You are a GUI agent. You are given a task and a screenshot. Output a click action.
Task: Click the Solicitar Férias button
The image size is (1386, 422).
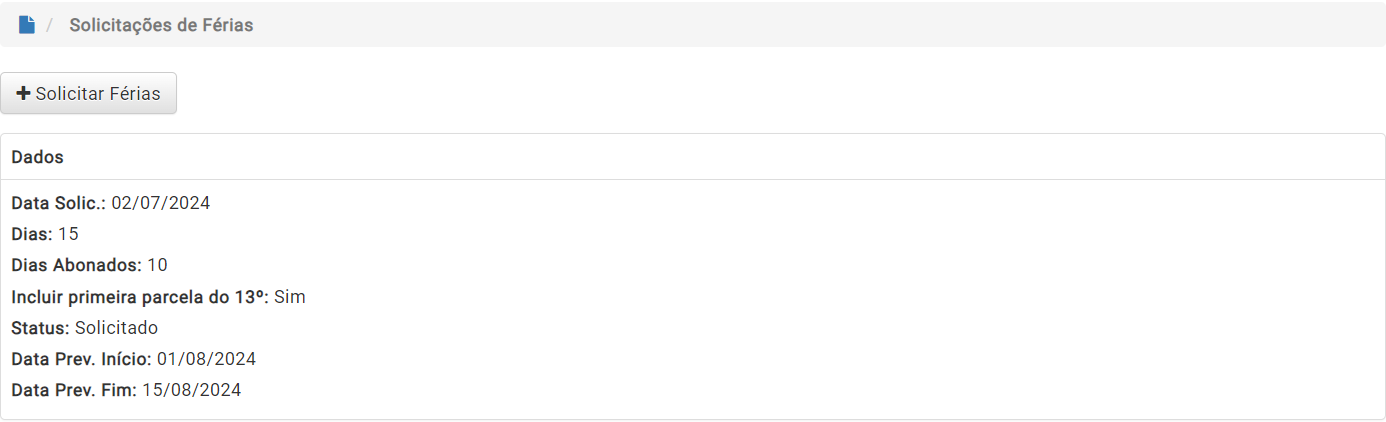coord(88,93)
